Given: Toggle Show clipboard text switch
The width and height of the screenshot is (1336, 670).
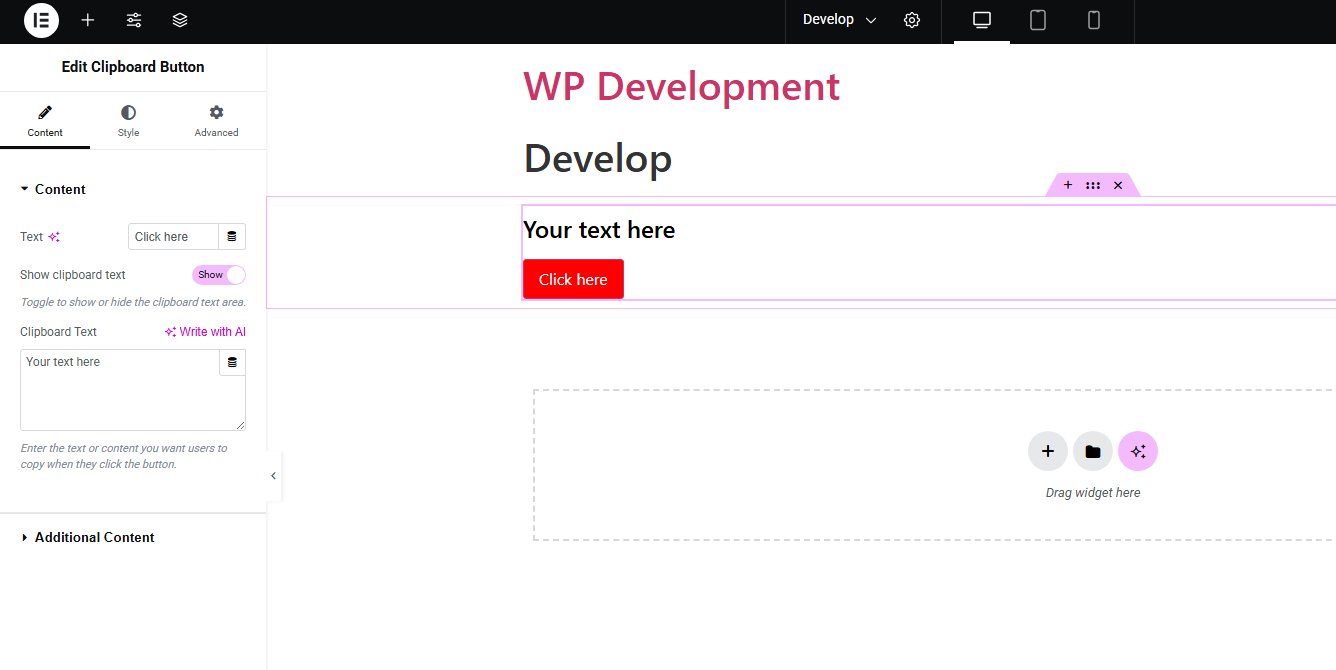Looking at the screenshot, I should (x=218, y=274).
